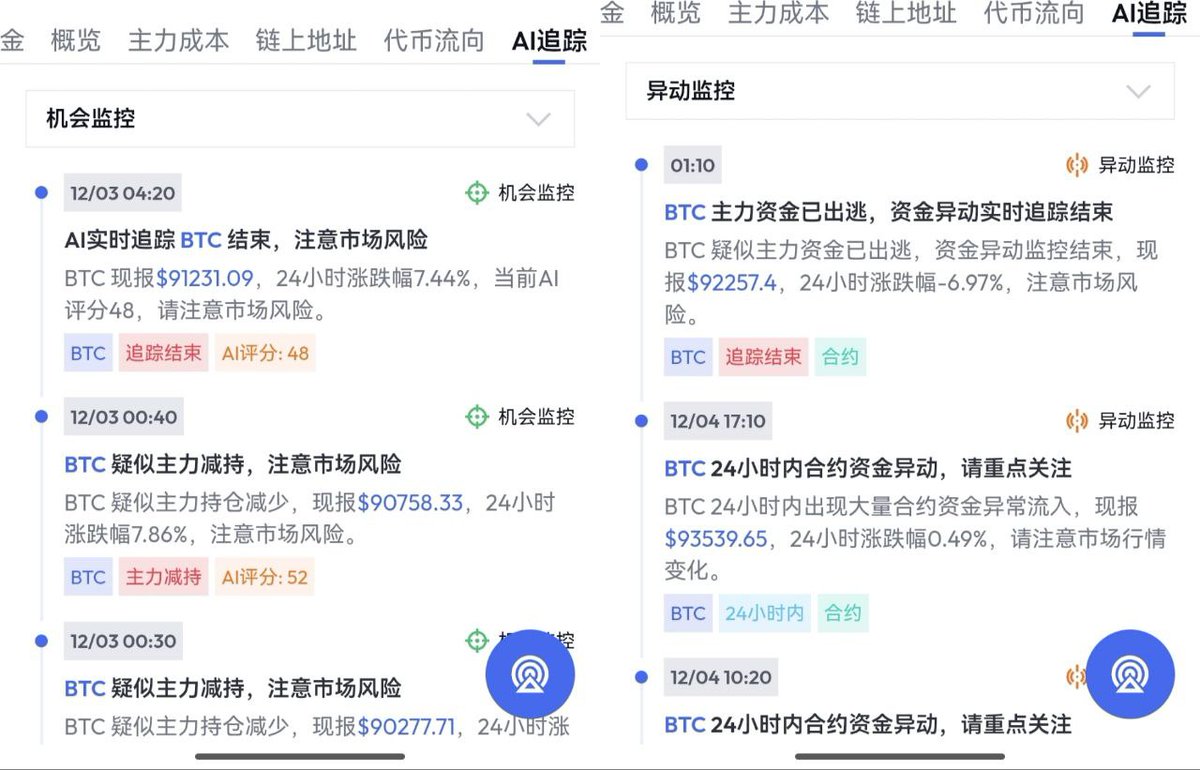
Task: Switch to 链上地址 tab on the 机会监控 screen
Action: (x=306, y=41)
